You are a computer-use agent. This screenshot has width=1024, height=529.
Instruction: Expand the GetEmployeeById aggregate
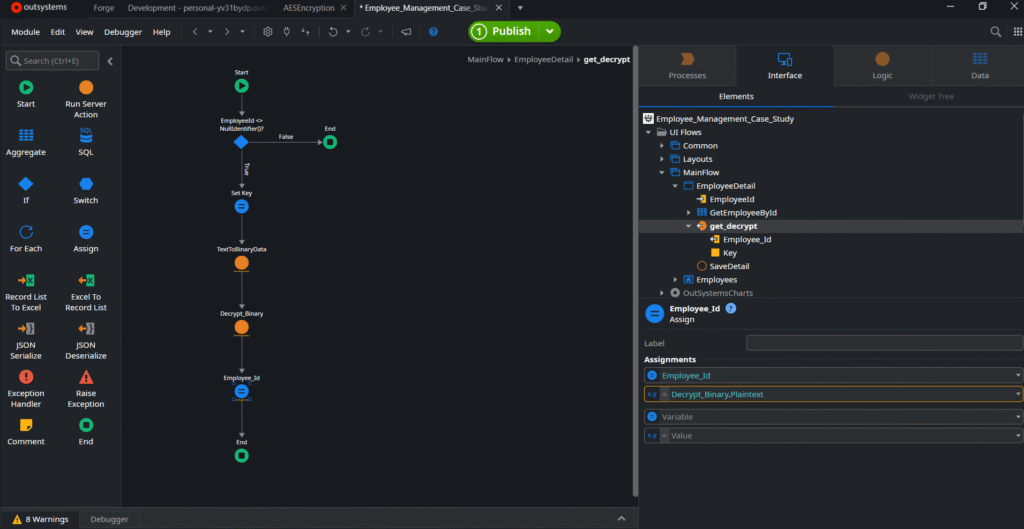[x=688, y=213]
